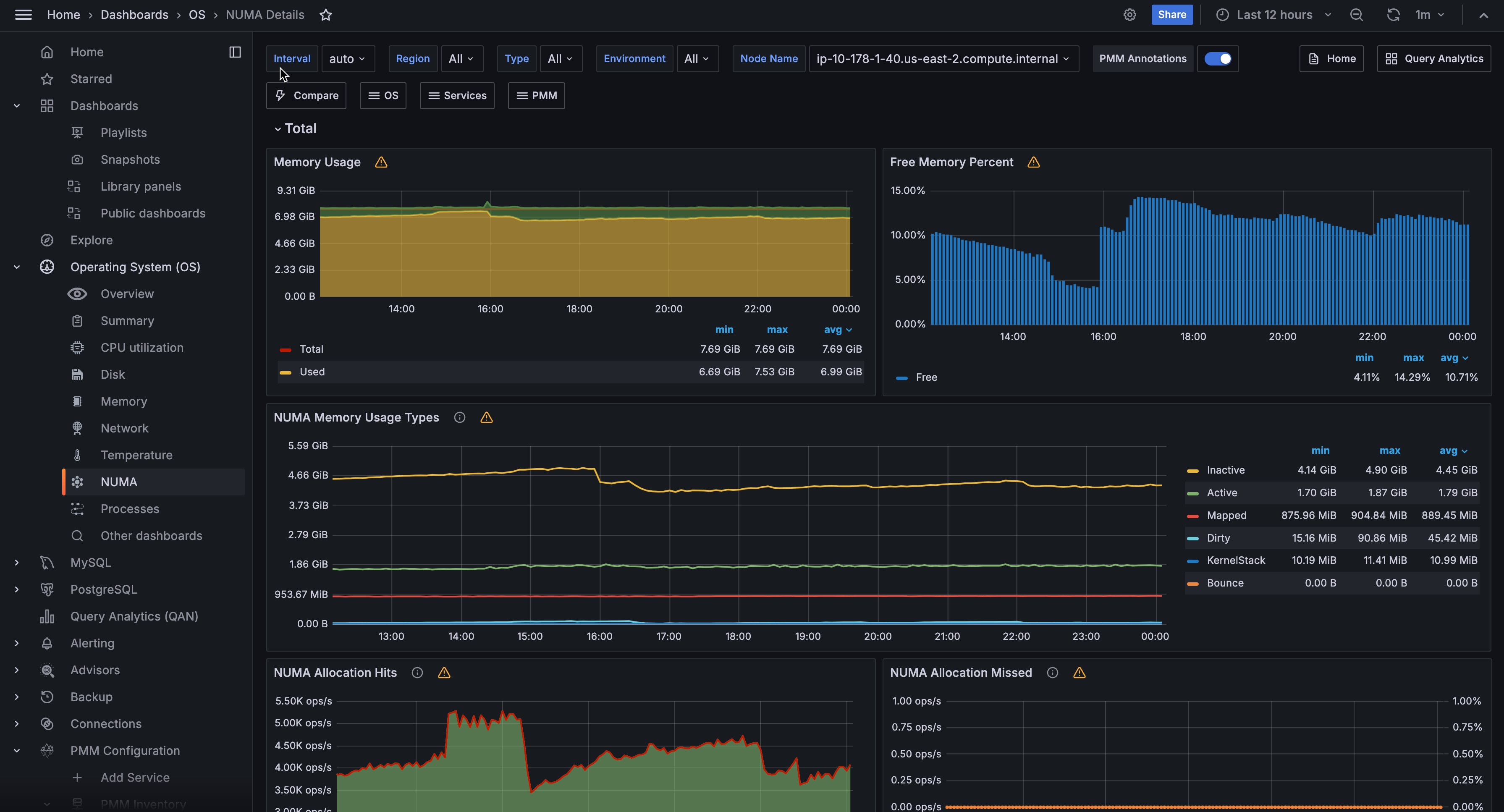Image resolution: width=1504 pixels, height=812 pixels.
Task: Open the Node Name dropdown
Action: click(943, 58)
